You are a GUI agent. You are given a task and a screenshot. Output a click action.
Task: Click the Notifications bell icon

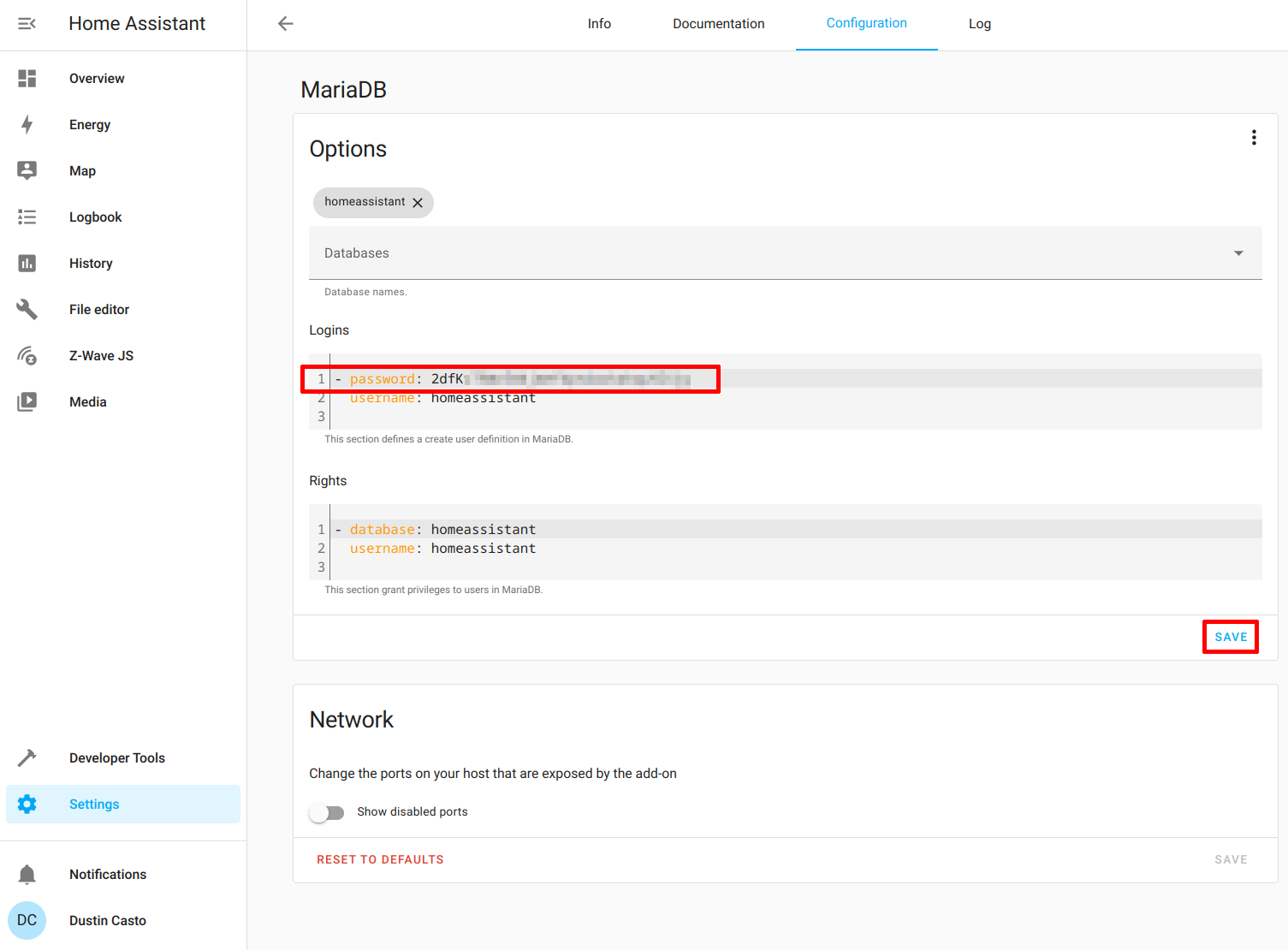pos(27,874)
